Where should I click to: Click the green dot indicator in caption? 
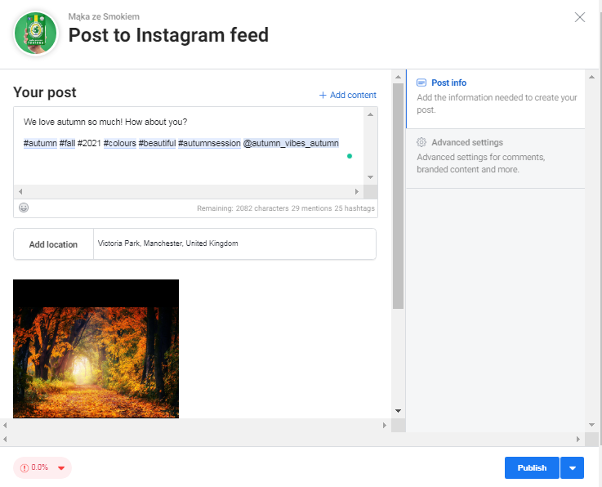click(349, 156)
